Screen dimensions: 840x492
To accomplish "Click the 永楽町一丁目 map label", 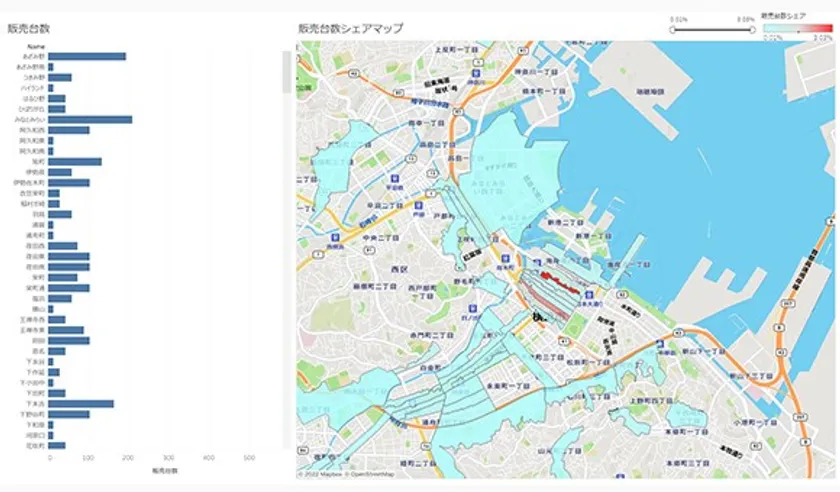I will click(508, 386).
